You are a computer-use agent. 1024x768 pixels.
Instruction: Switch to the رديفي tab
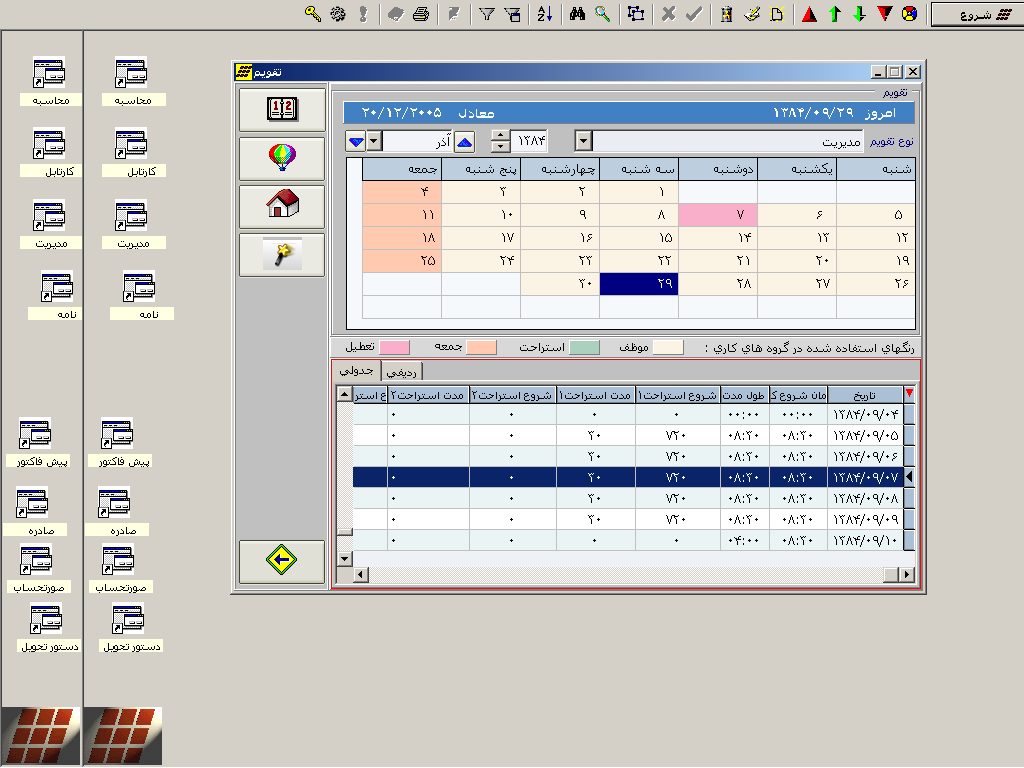pos(402,372)
